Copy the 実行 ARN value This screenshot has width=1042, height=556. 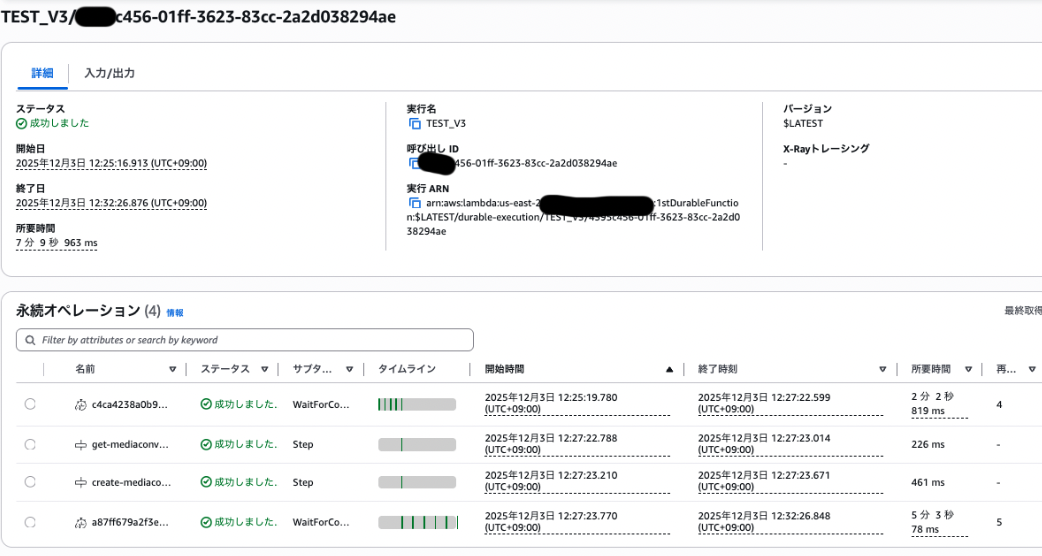414,203
